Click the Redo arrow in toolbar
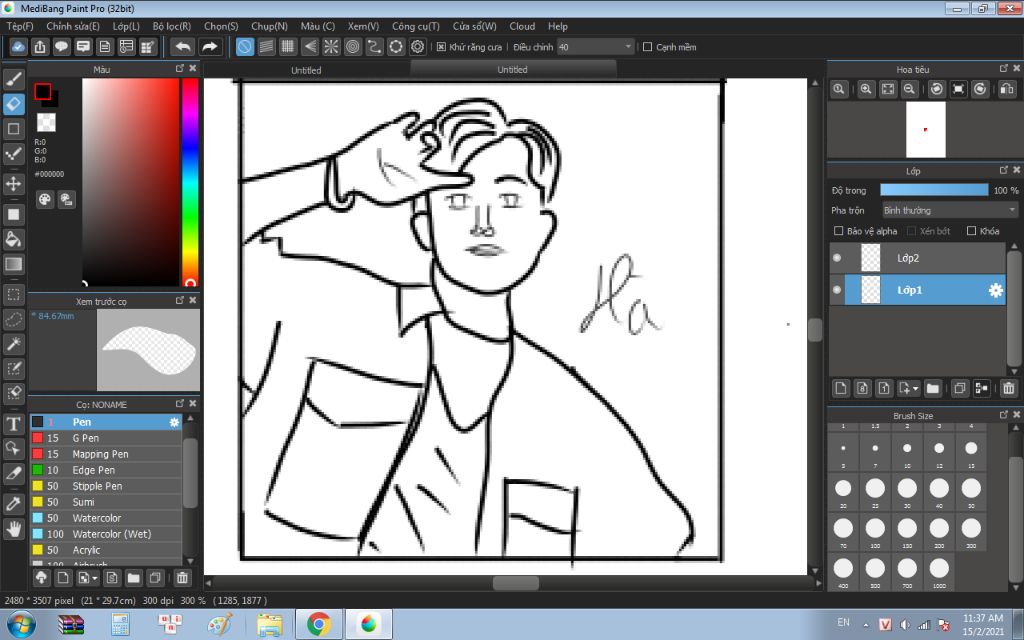The image size is (1024, 640). (210, 47)
